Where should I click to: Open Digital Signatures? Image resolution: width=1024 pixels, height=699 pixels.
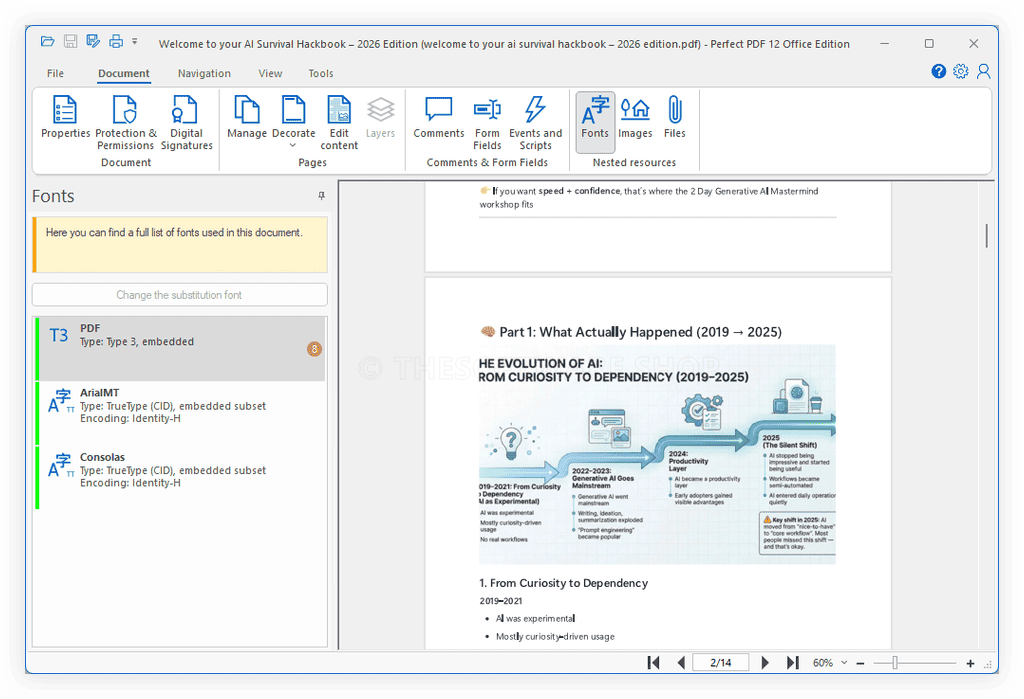[186, 120]
